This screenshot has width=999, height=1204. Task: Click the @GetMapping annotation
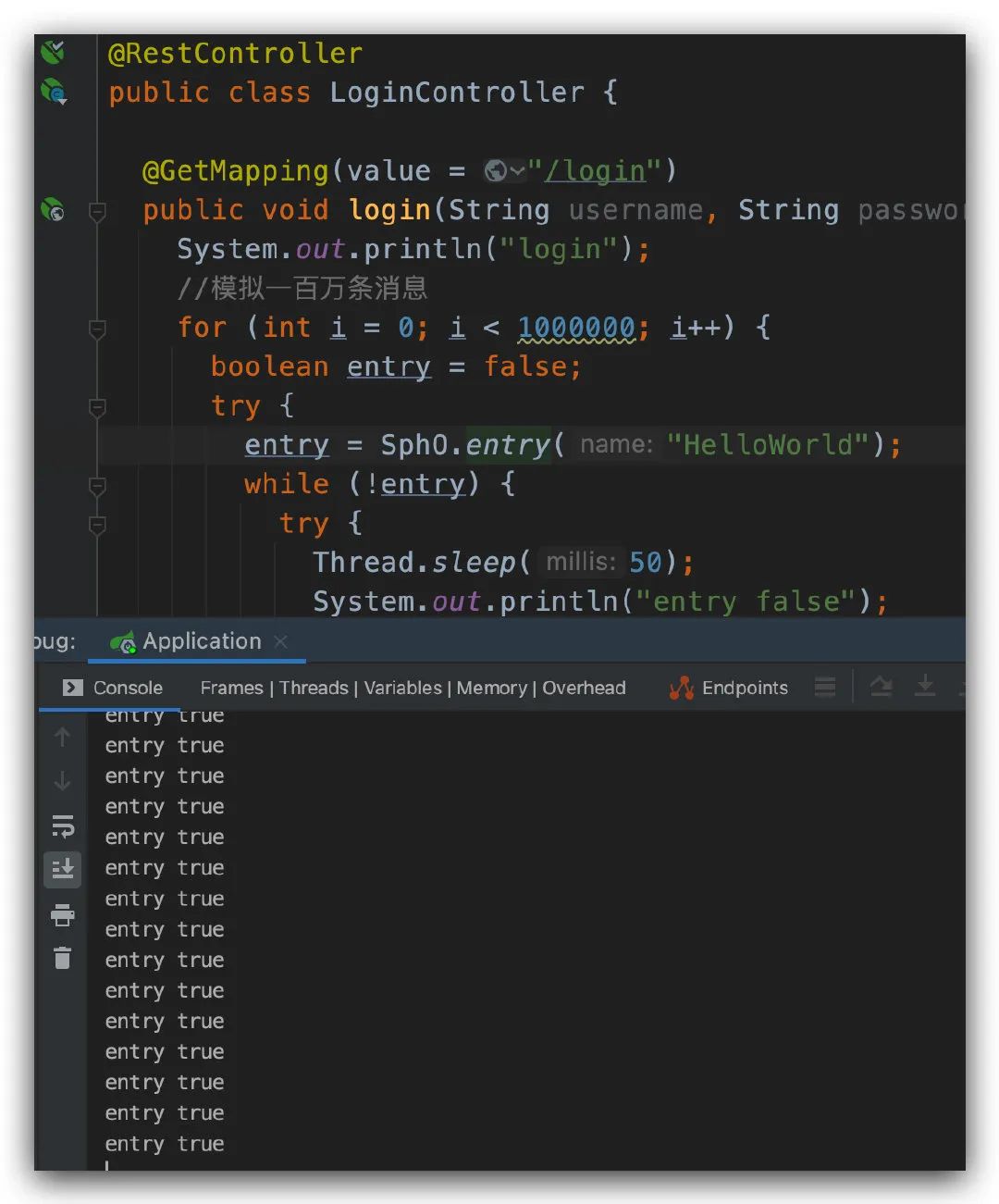coord(235,171)
